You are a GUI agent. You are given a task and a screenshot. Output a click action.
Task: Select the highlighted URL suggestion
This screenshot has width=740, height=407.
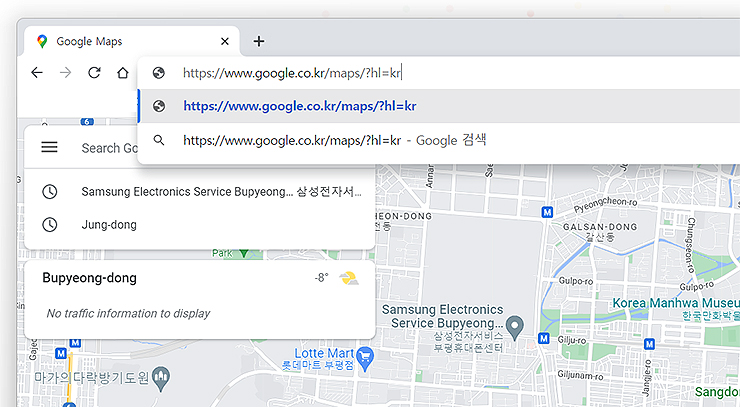point(439,106)
